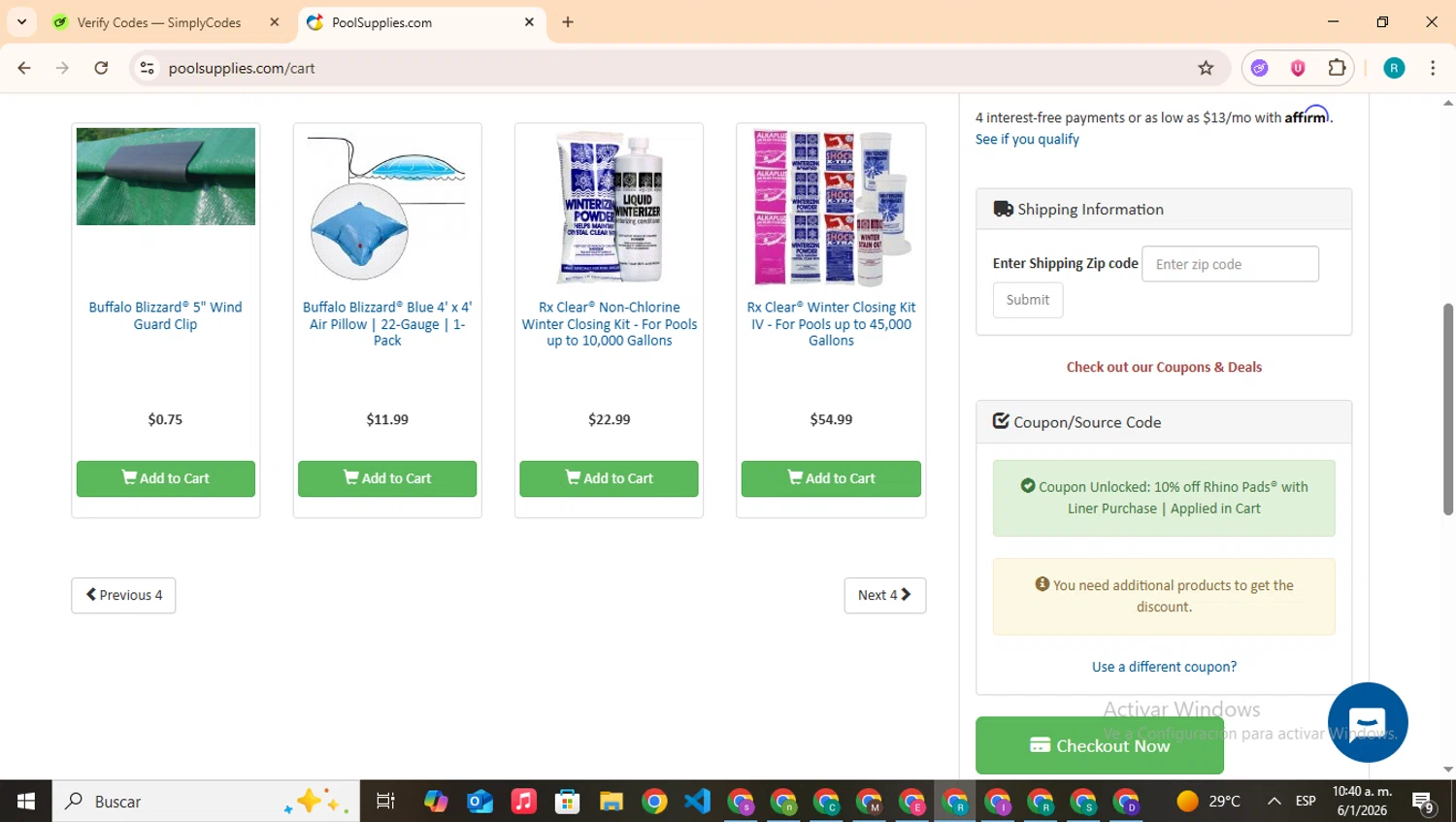
Task: Go back to the previous page in Chrome
Action: point(24,68)
